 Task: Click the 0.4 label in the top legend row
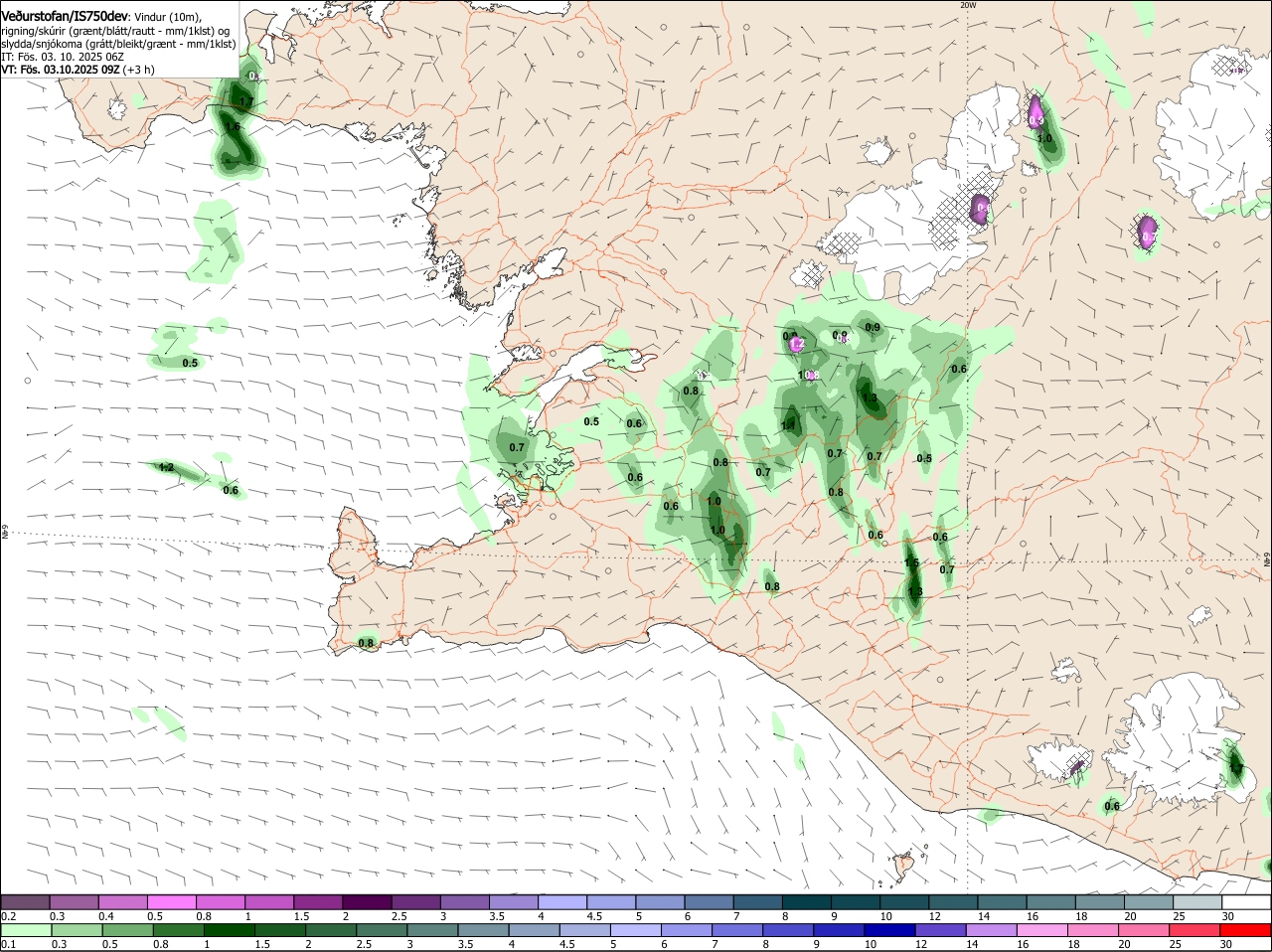click(106, 916)
